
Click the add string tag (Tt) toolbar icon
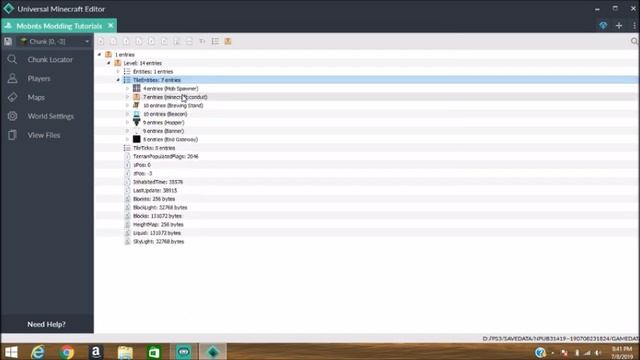202,41
